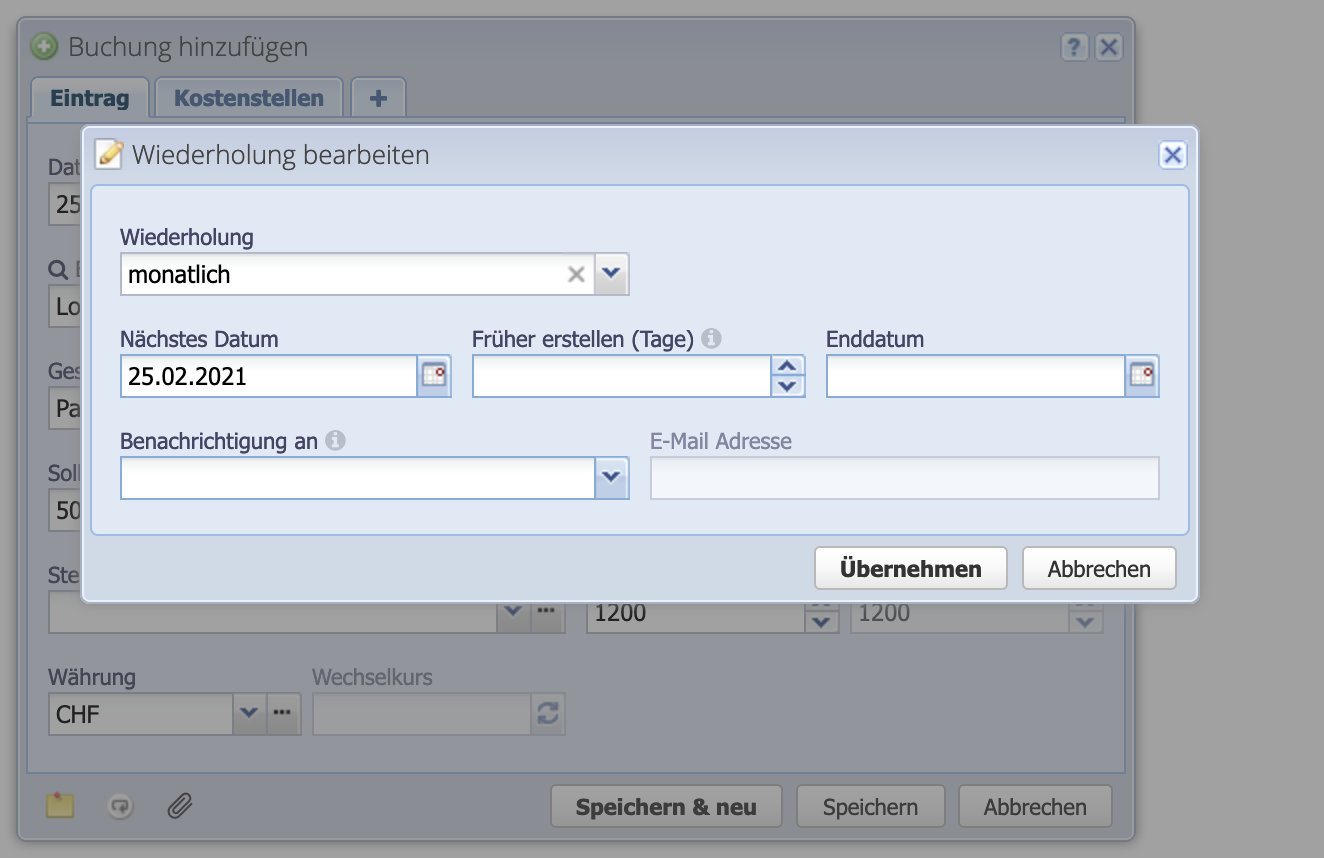Click the info icon beside Benachrichtigung an
The height and width of the screenshot is (858, 1324).
pyautogui.click(x=336, y=439)
